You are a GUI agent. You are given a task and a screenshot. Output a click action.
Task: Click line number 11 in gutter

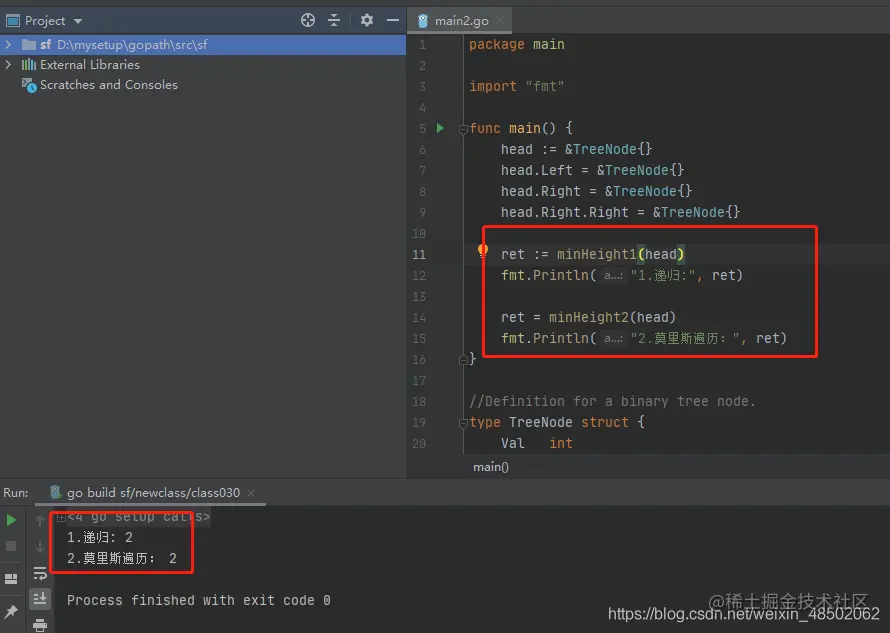point(419,254)
